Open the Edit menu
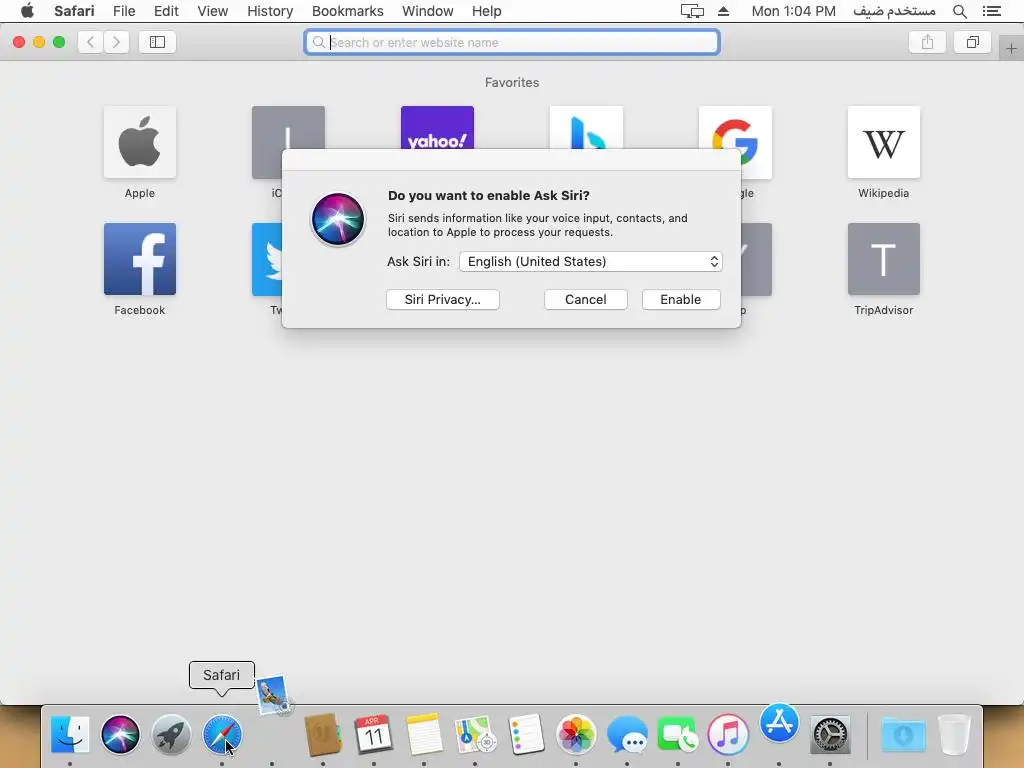Viewport: 1024px width, 768px height. 166,11
